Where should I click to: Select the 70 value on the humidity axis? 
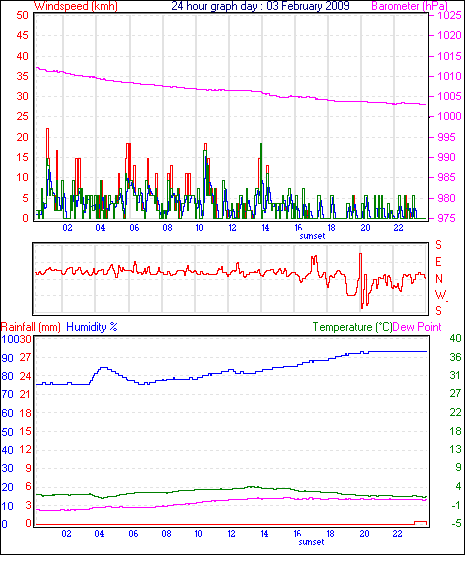click(x=7, y=395)
